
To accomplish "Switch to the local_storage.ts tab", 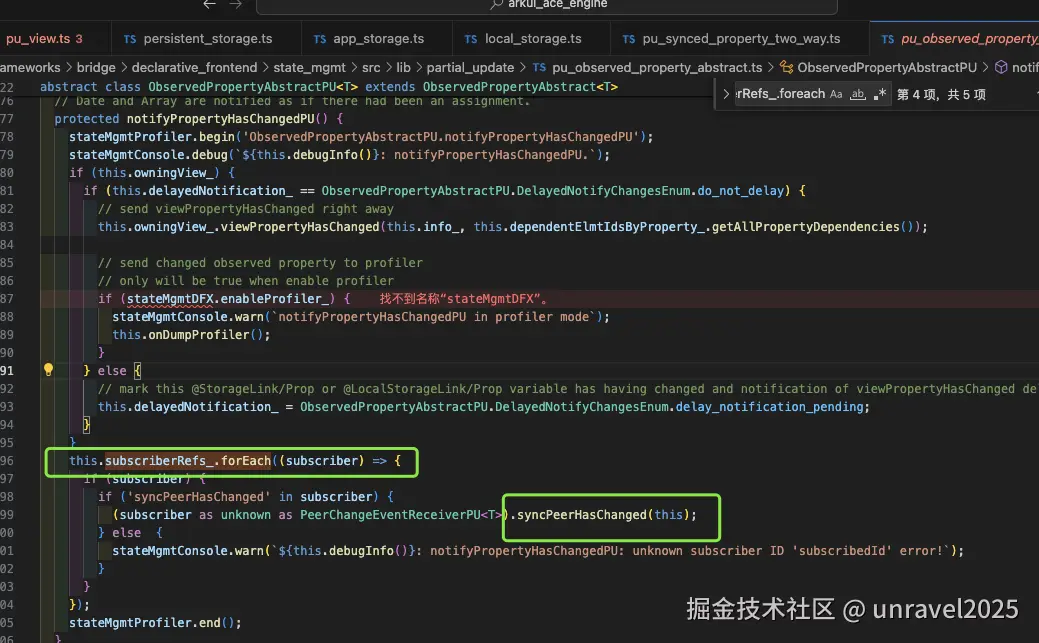I will coord(532,38).
